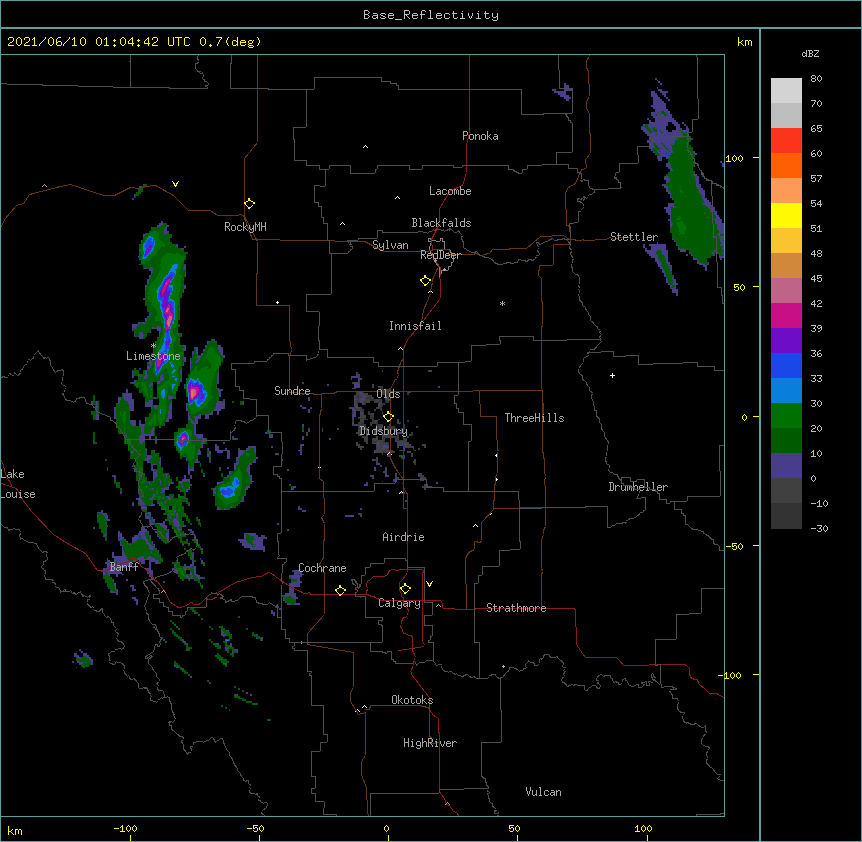Click the blue 36 dBZ legend swatch

[x=786, y=365]
